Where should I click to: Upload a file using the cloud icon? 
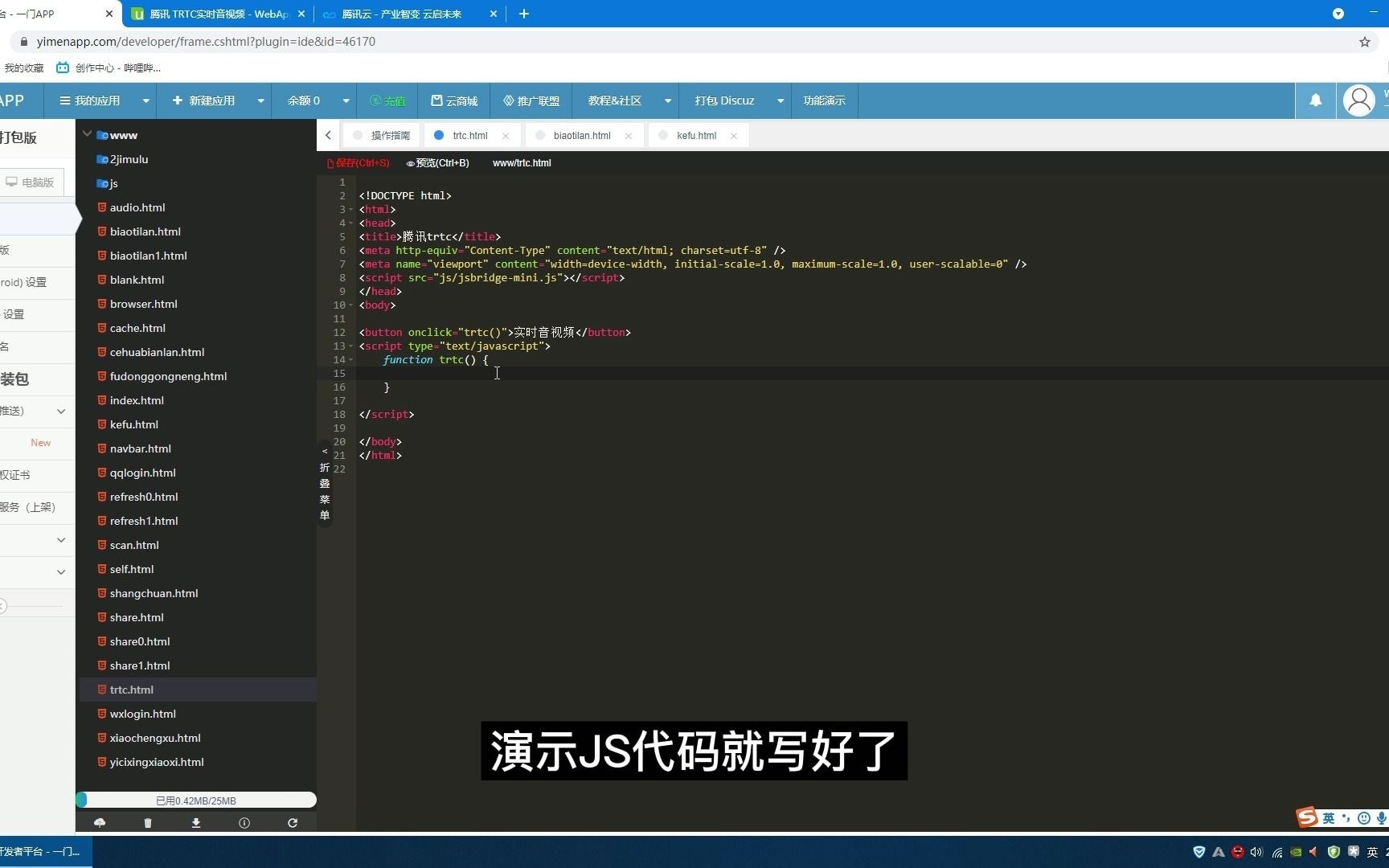[x=100, y=823]
